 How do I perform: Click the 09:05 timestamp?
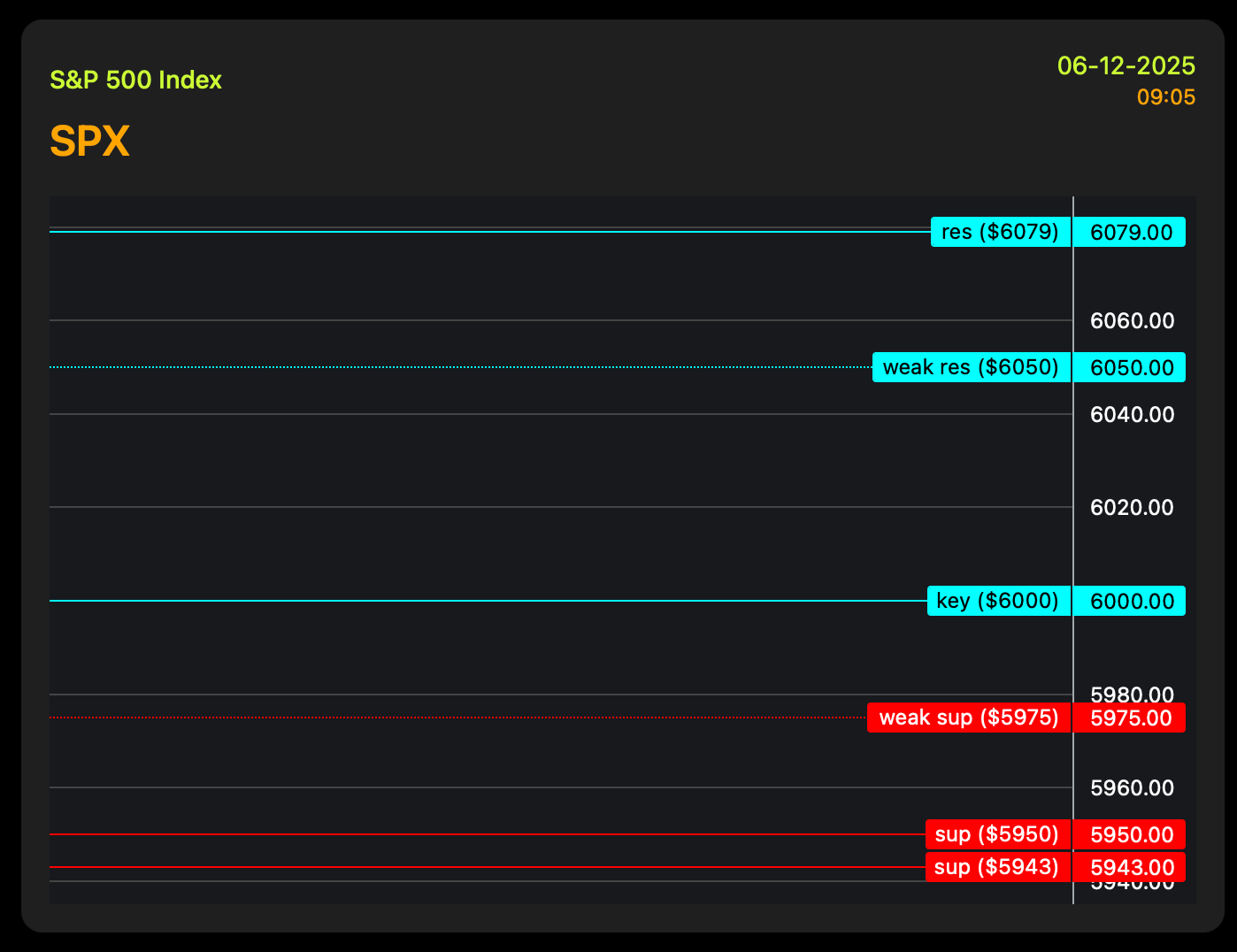[x=1166, y=97]
